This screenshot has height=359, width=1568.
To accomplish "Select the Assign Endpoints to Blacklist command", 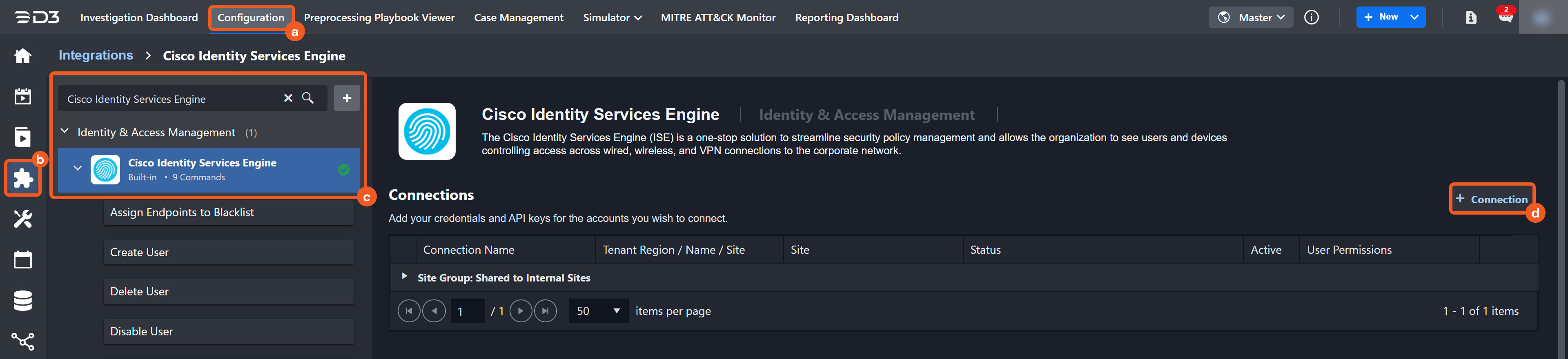I will click(x=228, y=213).
